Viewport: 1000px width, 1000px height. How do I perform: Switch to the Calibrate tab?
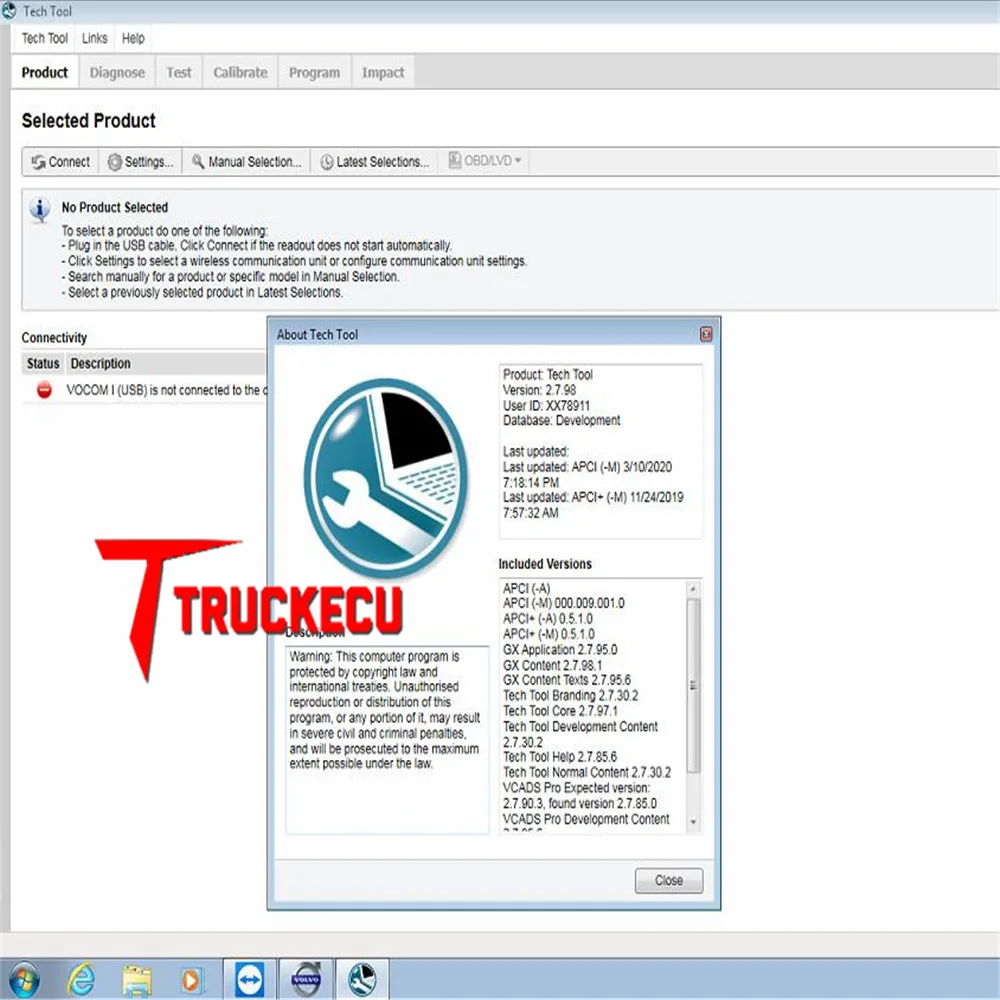pos(240,72)
